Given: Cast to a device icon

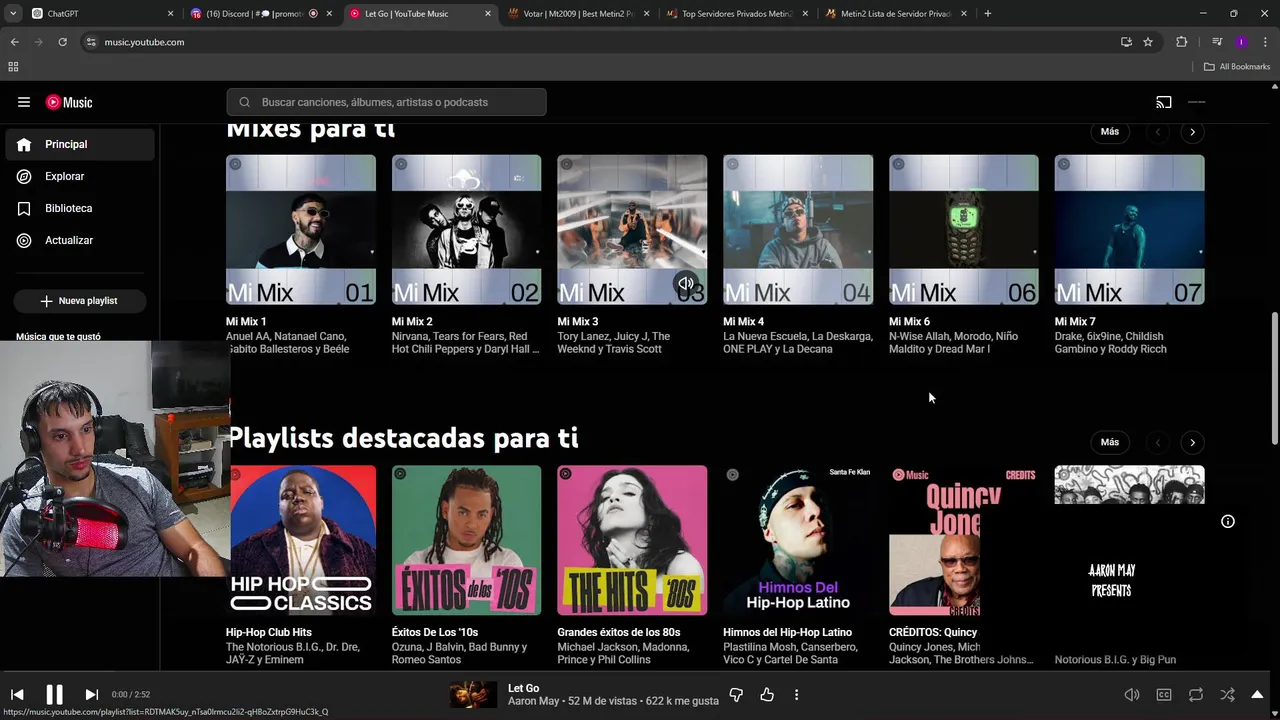Looking at the screenshot, I should pyautogui.click(x=1164, y=102).
